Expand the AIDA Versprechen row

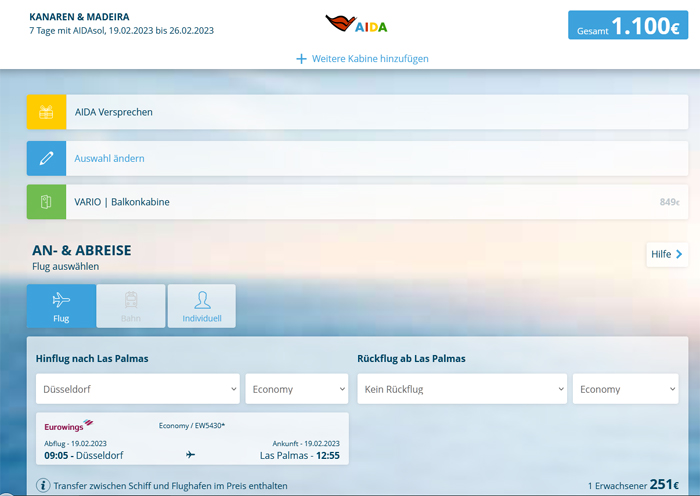pos(357,112)
